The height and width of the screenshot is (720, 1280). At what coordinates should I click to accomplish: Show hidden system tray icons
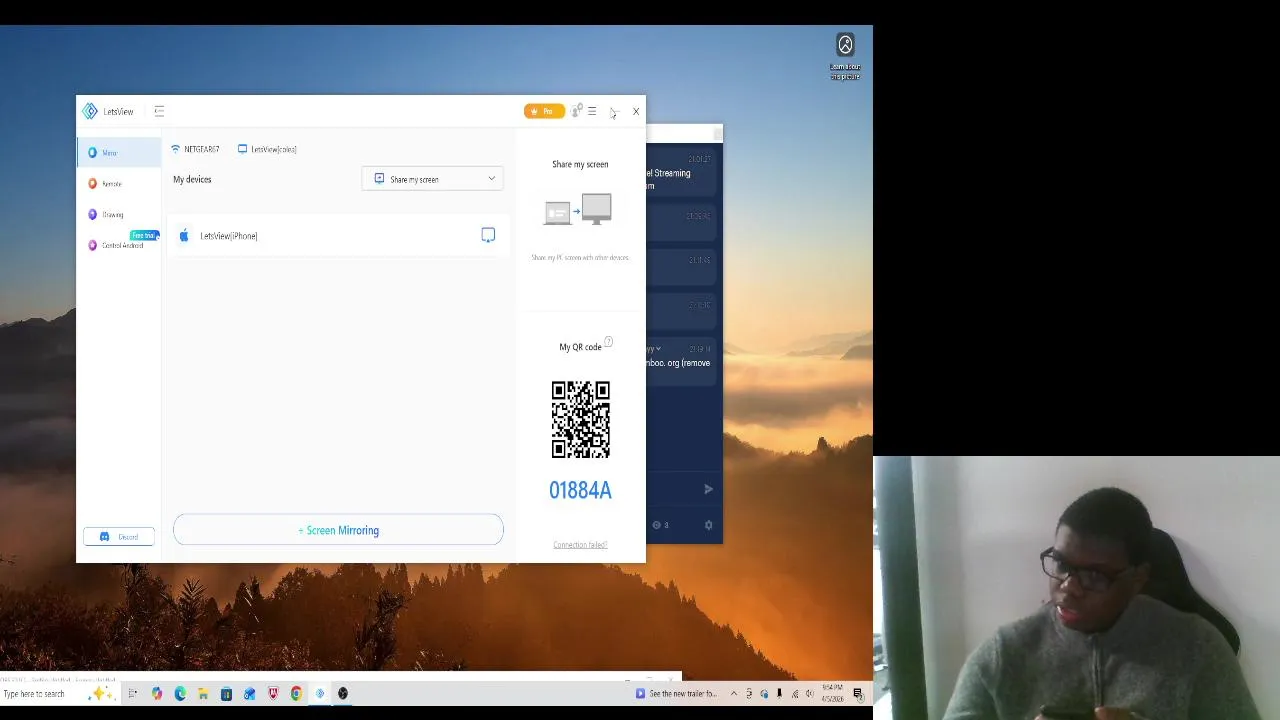tap(734, 694)
